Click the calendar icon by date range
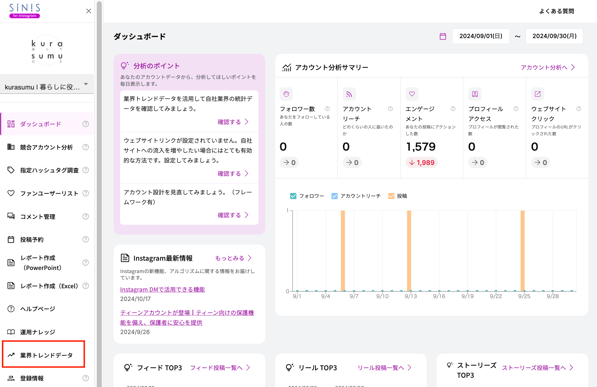 tap(442, 37)
